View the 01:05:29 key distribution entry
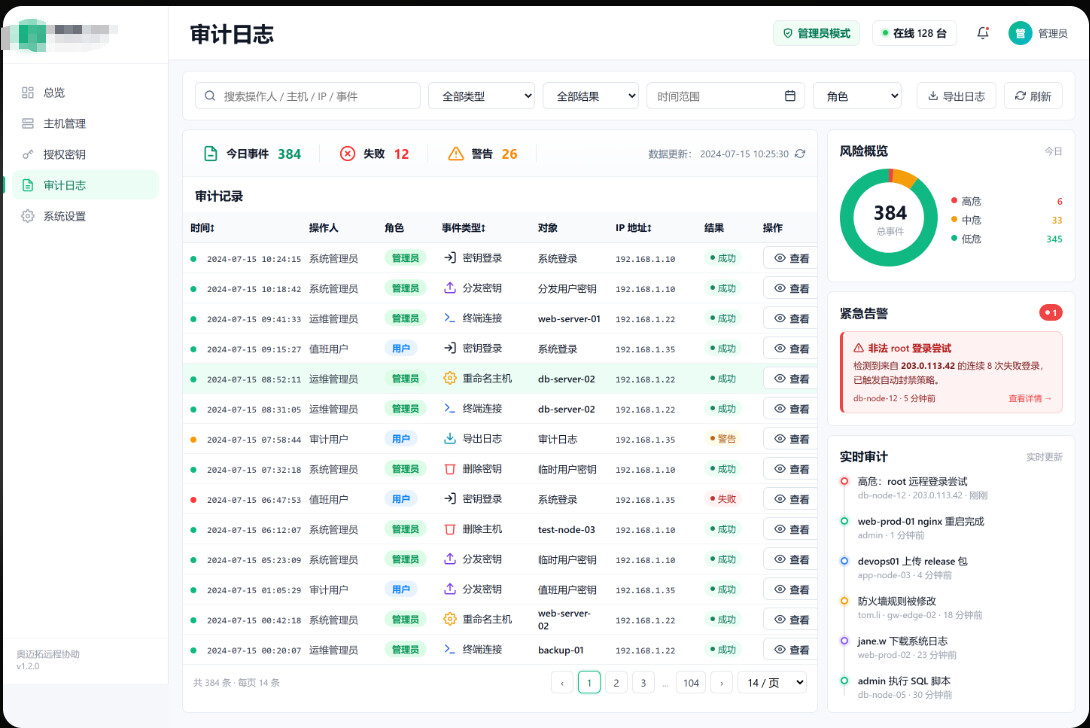Screen dimensions: 1090x728 791,590
